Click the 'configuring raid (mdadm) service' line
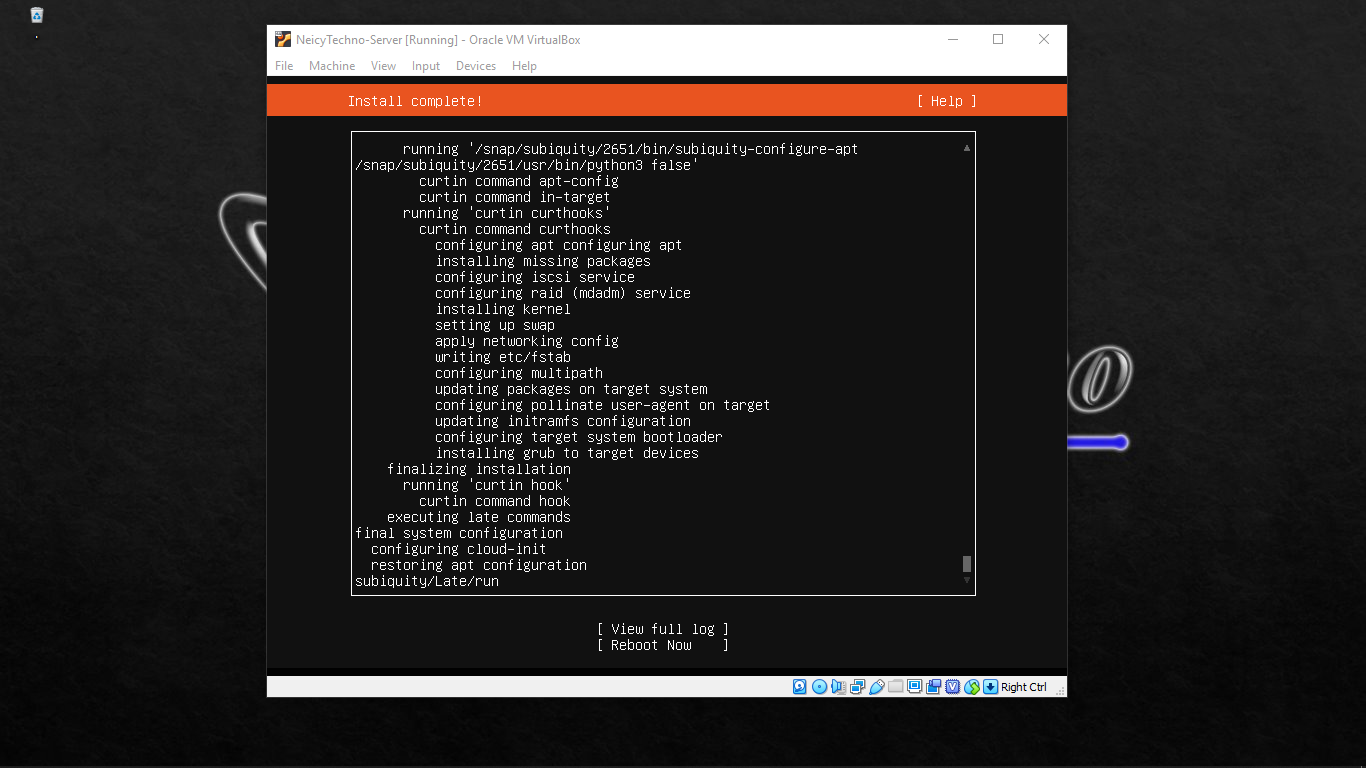The image size is (1366, 768). coord(563,293)
